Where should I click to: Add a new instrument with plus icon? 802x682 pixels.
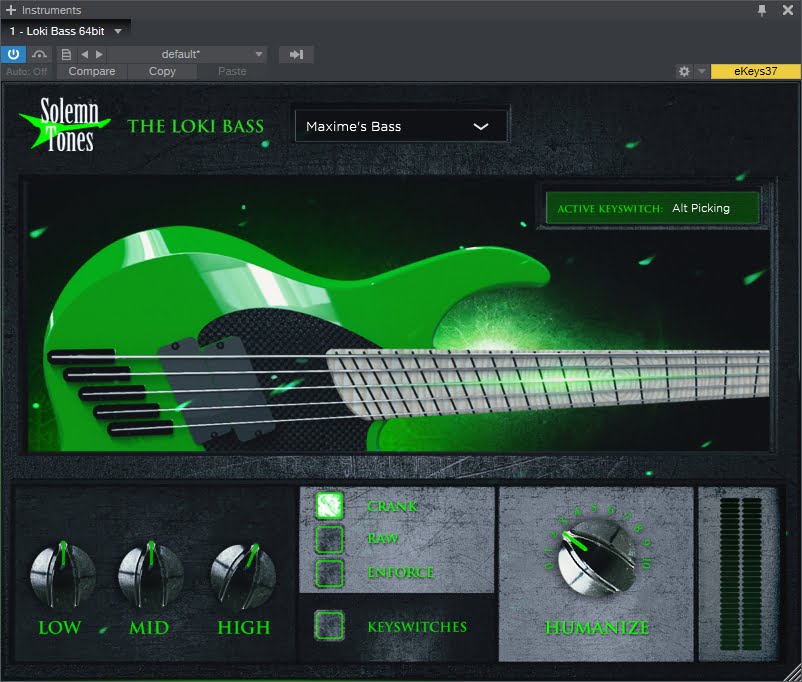(x=11, y=10)
